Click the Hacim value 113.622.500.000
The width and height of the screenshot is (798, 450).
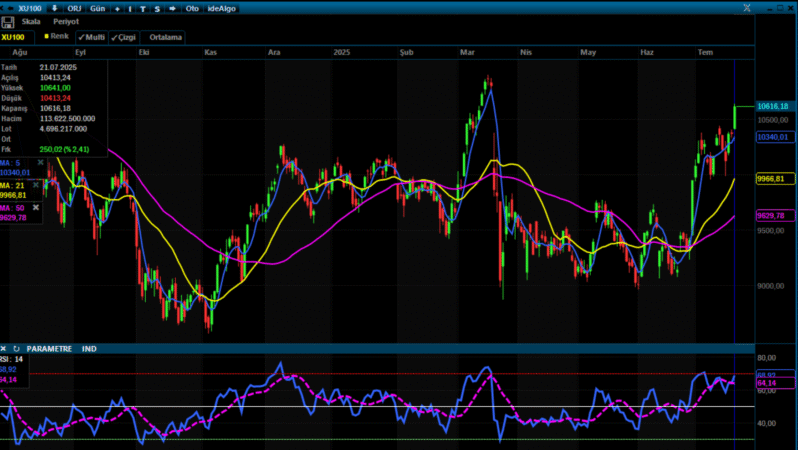pyautogui.click(x=67, y=119)
